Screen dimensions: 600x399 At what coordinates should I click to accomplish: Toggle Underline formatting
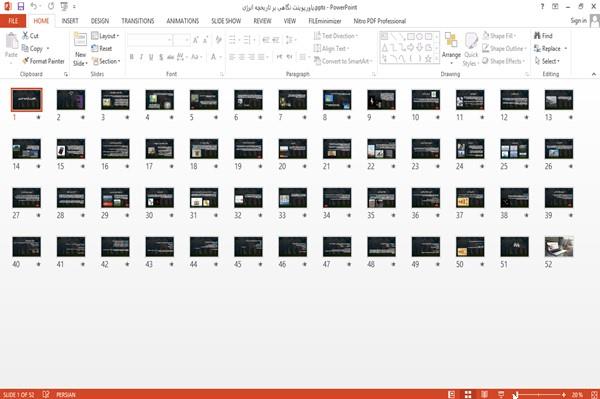[151, 57]
